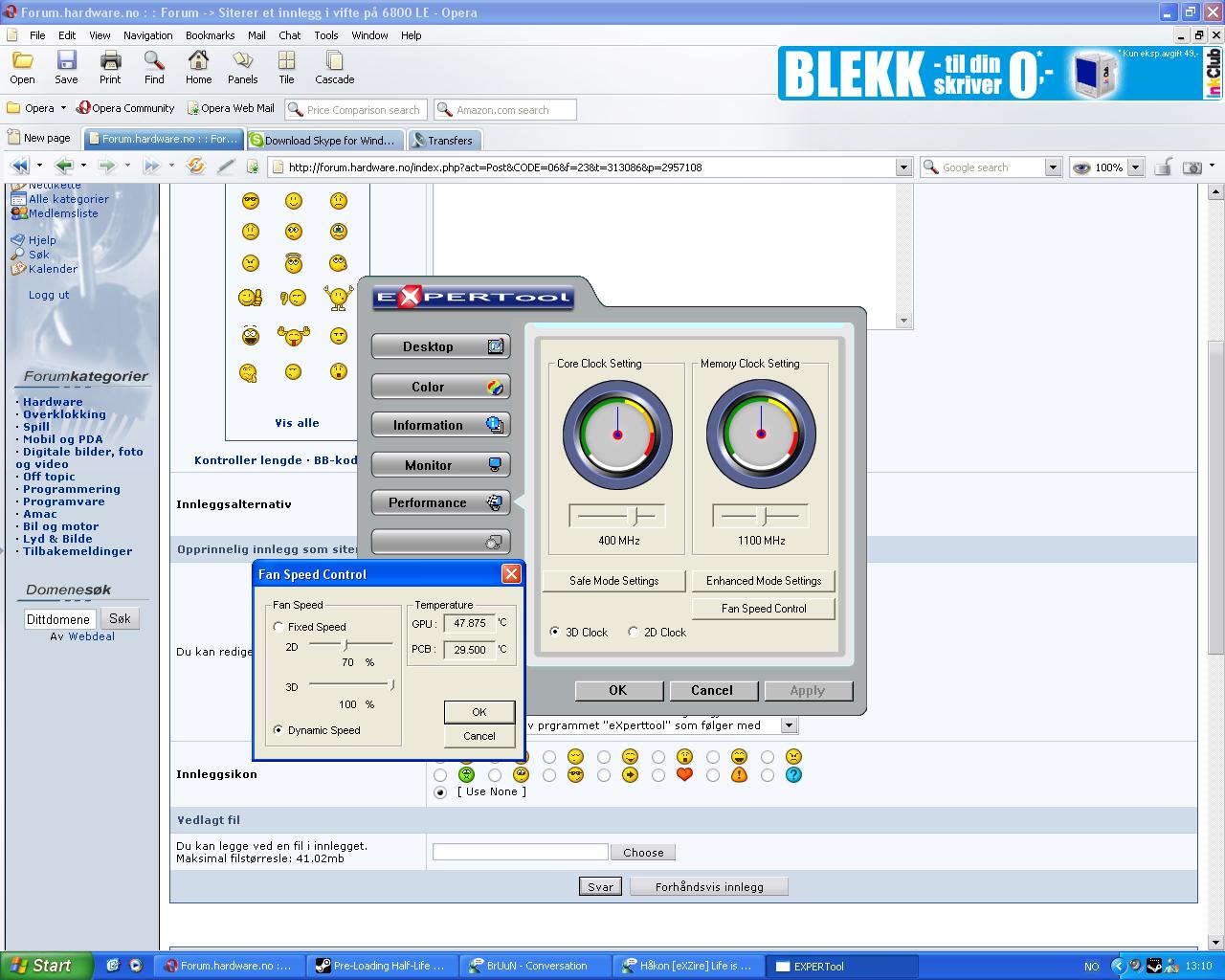Click Enhanced Mode Settings button
The width and height of the screenshot is (1225, 980).
click(764, 581)
